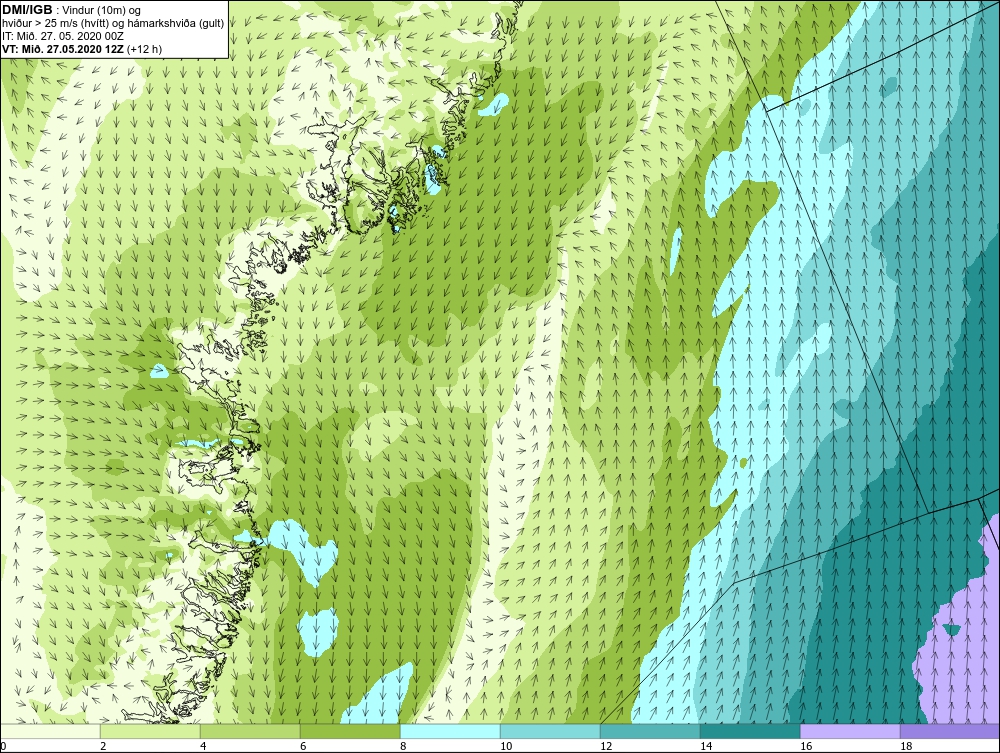This screenshot has height=753, width=1000.
Task: Click the legend label '18'
Action: point(906,746)
